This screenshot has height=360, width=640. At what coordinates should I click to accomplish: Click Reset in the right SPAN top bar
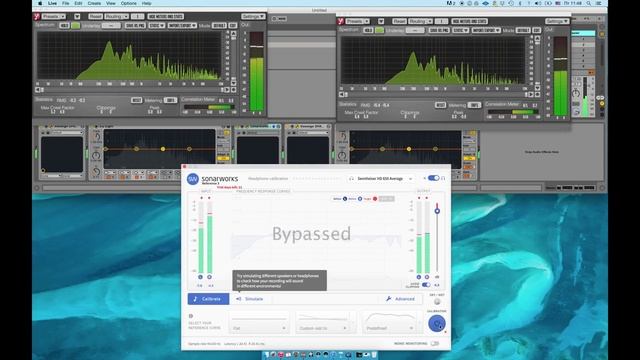tap(399, 21)
